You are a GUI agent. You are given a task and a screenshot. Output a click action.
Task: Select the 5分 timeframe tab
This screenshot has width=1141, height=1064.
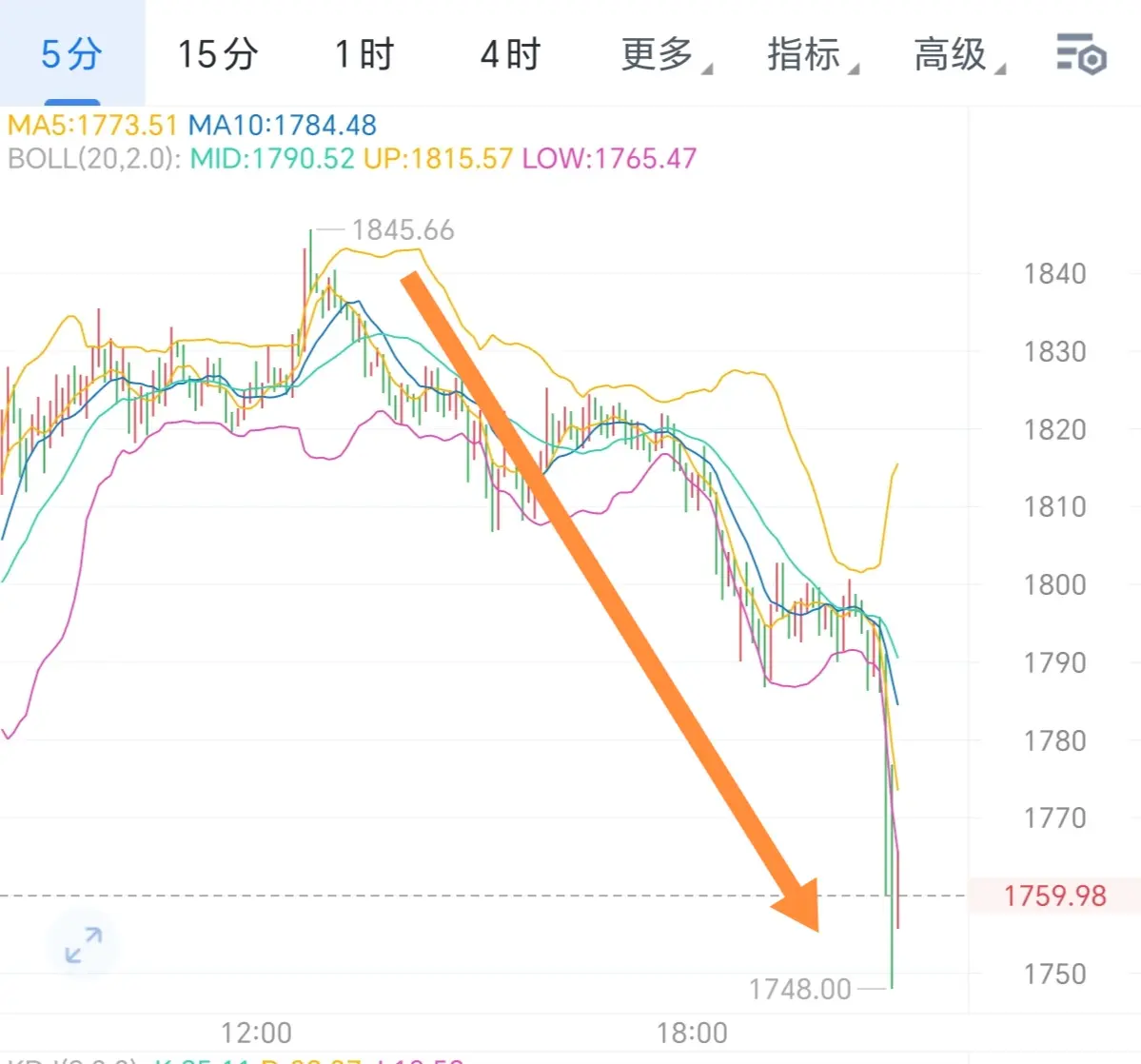coord(72,54)
